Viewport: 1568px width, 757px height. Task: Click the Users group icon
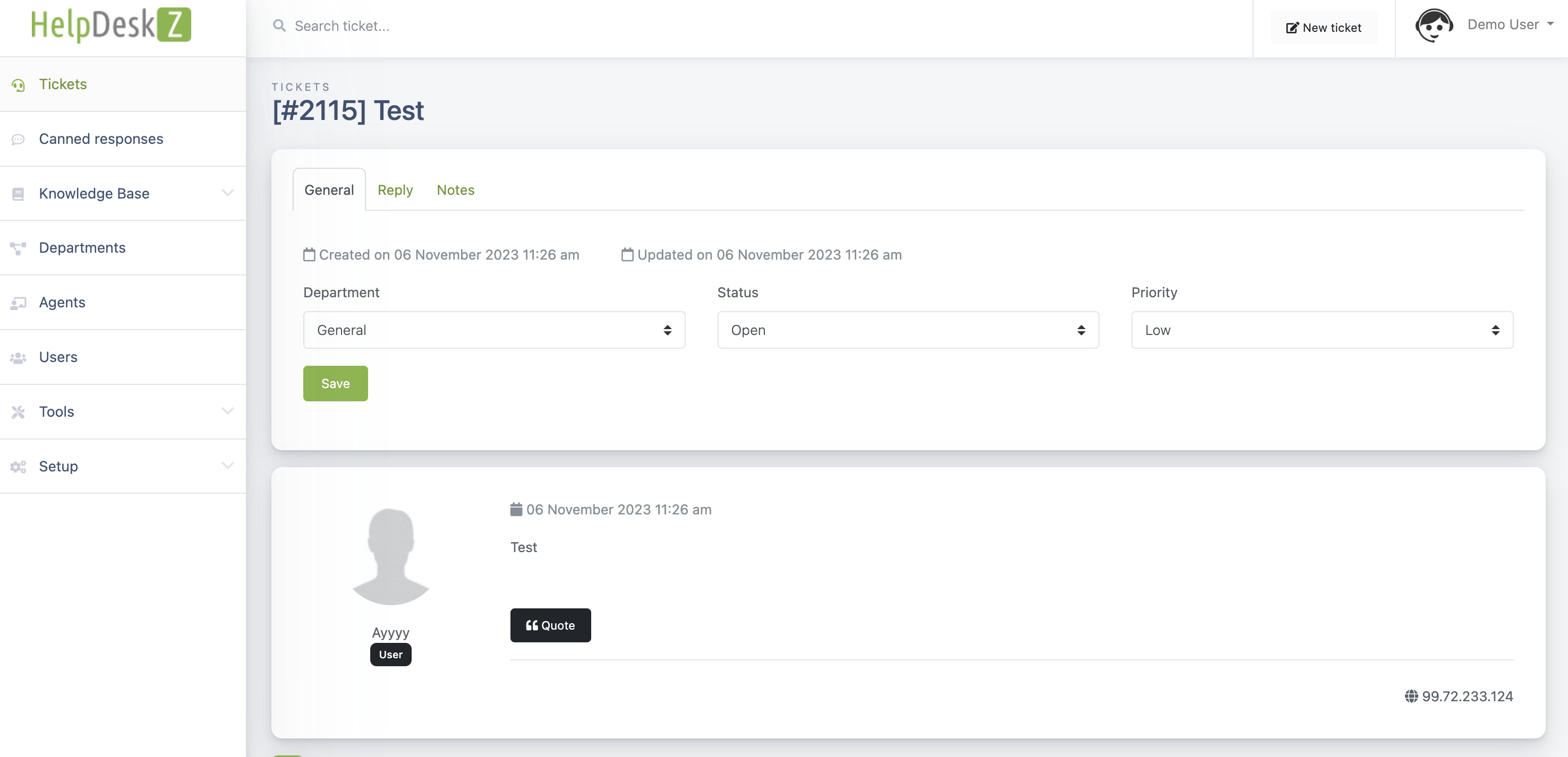coord(18,357)
